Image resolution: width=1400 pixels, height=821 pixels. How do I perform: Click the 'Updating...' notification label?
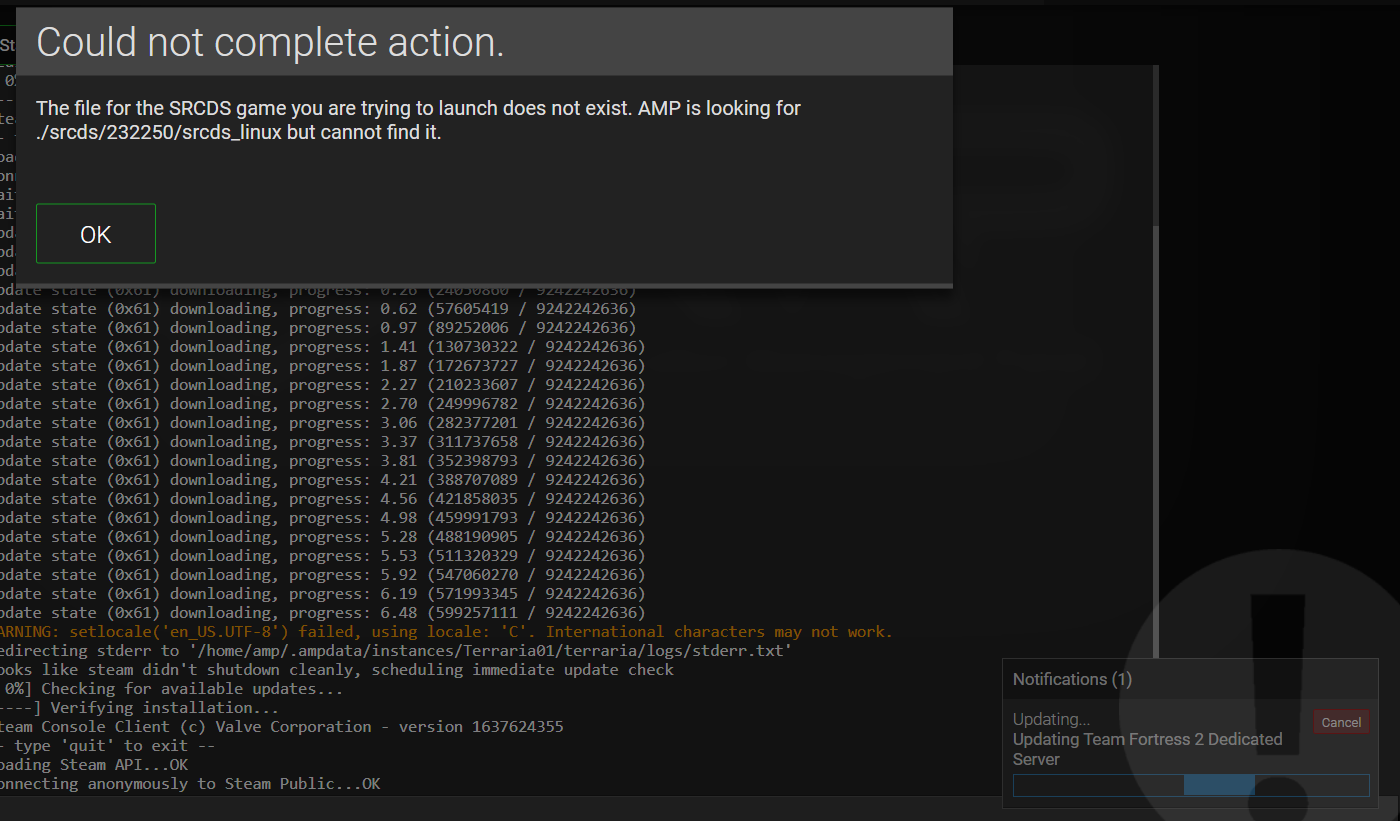tap(1051, 719)
